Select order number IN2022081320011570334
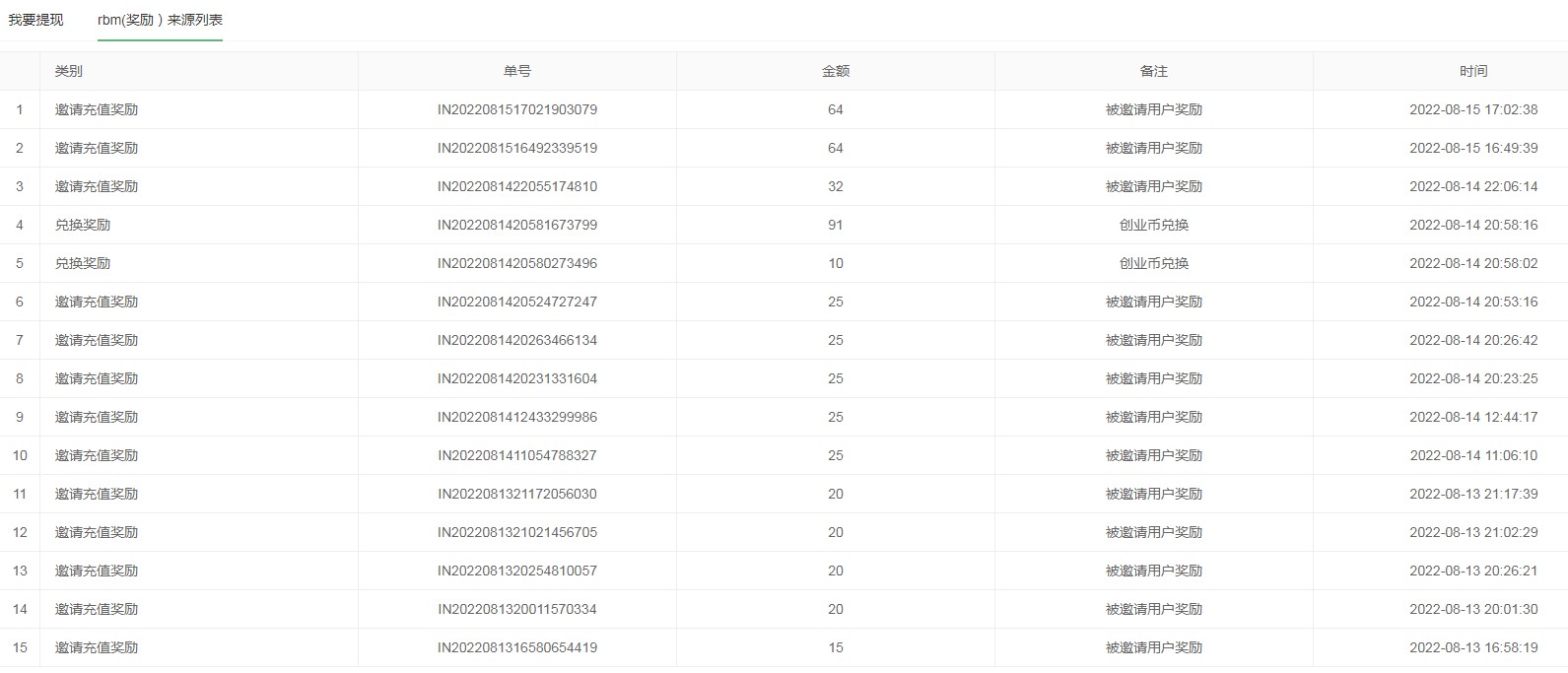This screenshot has width=1568, height=673. (517, 609)
